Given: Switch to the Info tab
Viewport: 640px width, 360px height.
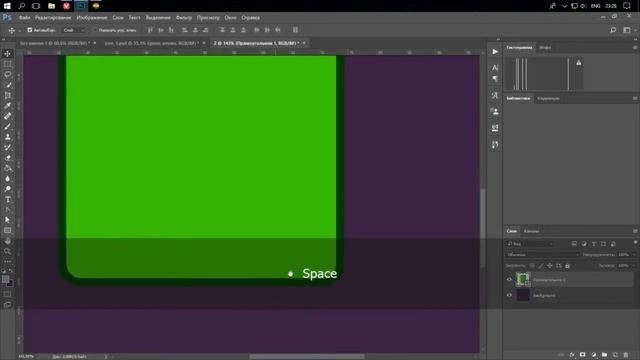Looking at the screenshot, I should [545, 47].
